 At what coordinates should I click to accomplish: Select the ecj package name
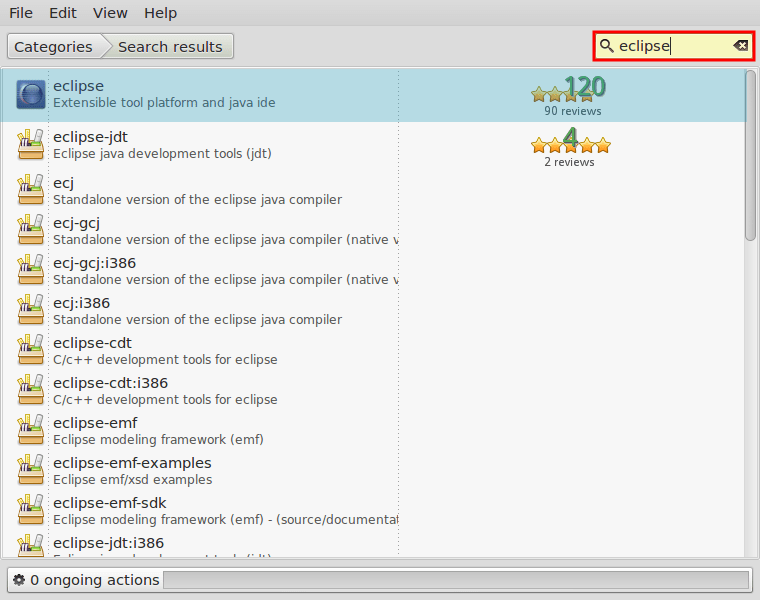pyautogui.click(x=63, y=183)
